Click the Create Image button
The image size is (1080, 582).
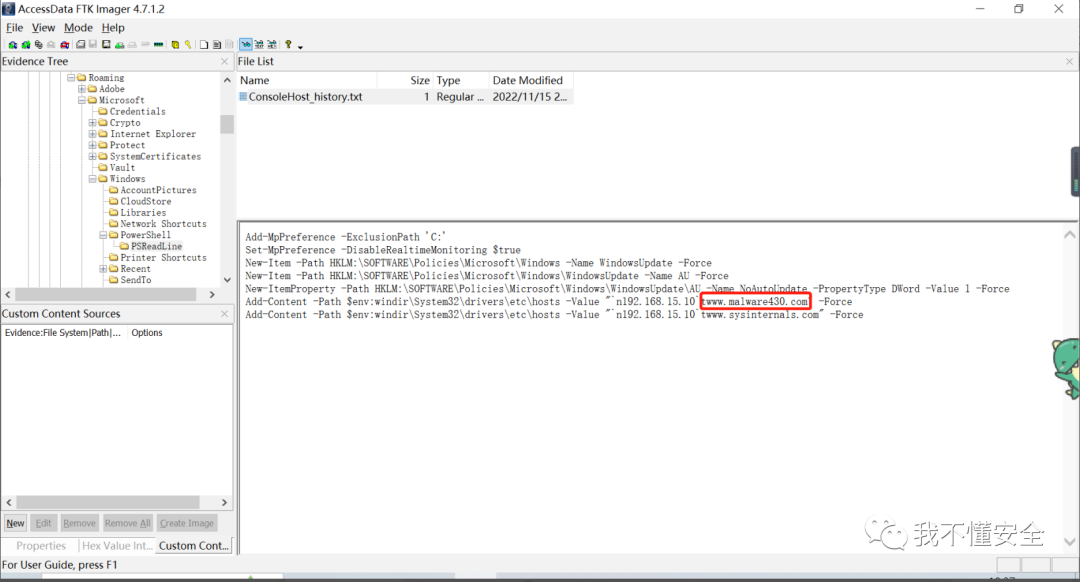[187, 523]
